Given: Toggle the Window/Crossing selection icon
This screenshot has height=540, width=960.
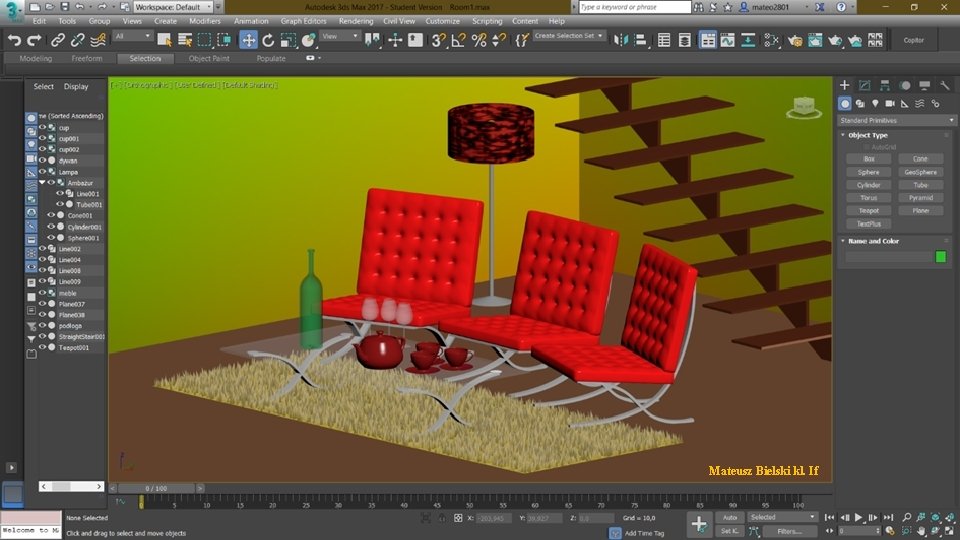Looking at the screenshot, I should tap(224, 40).
